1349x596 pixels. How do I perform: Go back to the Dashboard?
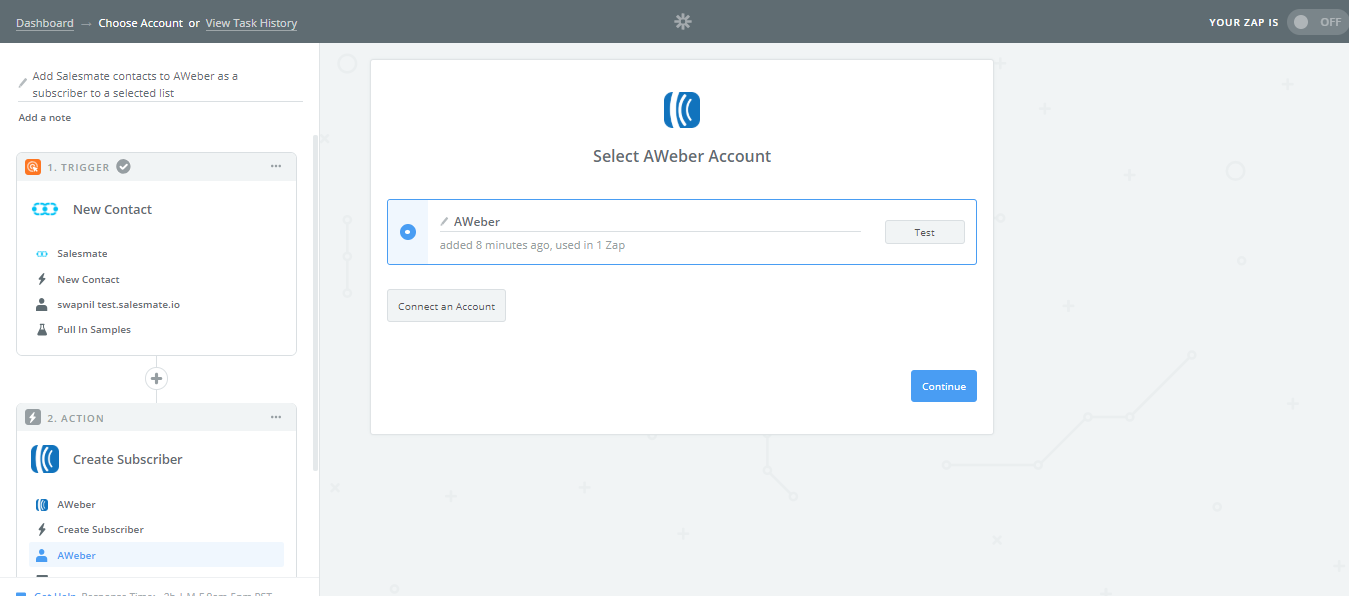point(44,22)
